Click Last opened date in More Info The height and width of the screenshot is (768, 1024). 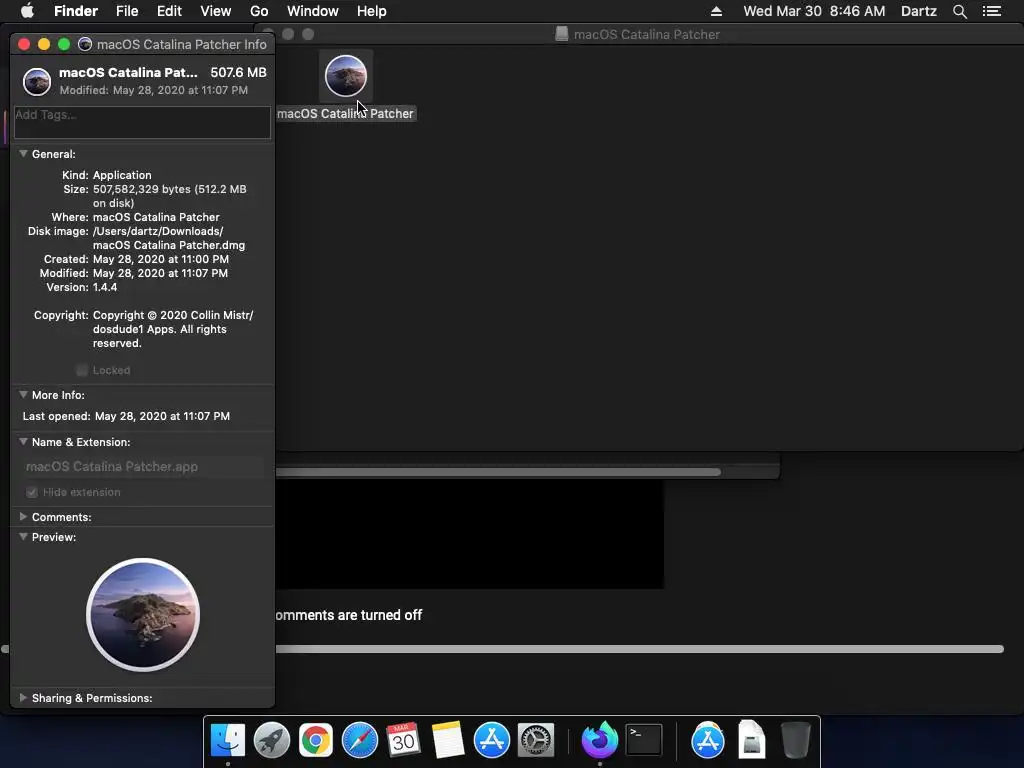click(162, 416)
